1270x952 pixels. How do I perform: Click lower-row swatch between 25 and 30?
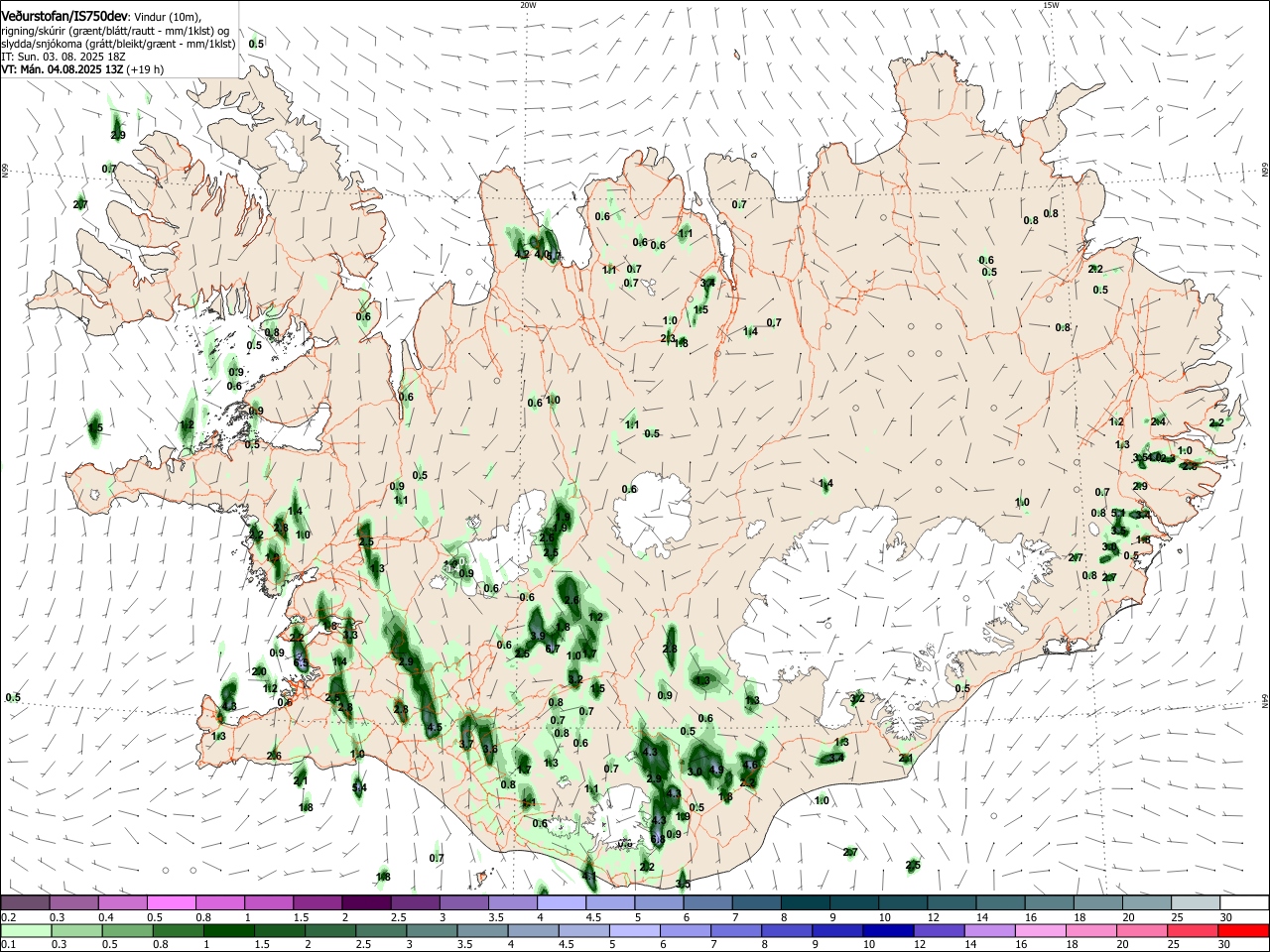[1193, 931]
